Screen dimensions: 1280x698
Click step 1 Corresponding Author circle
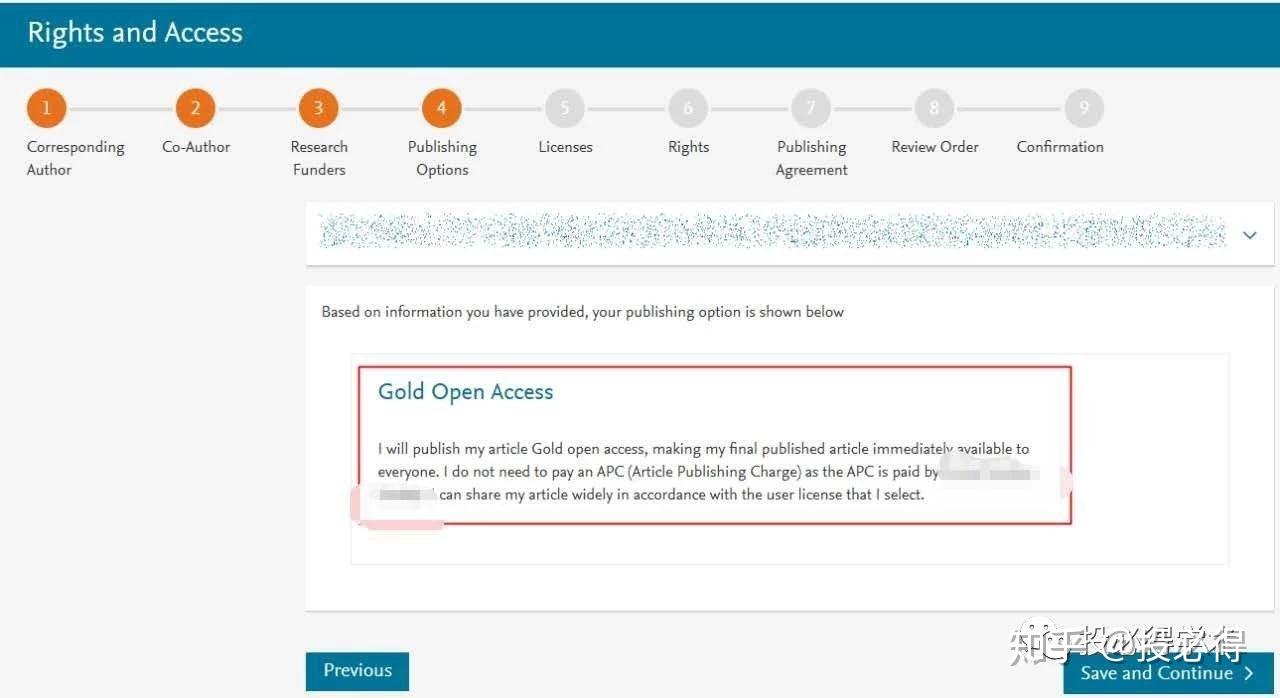46,107
